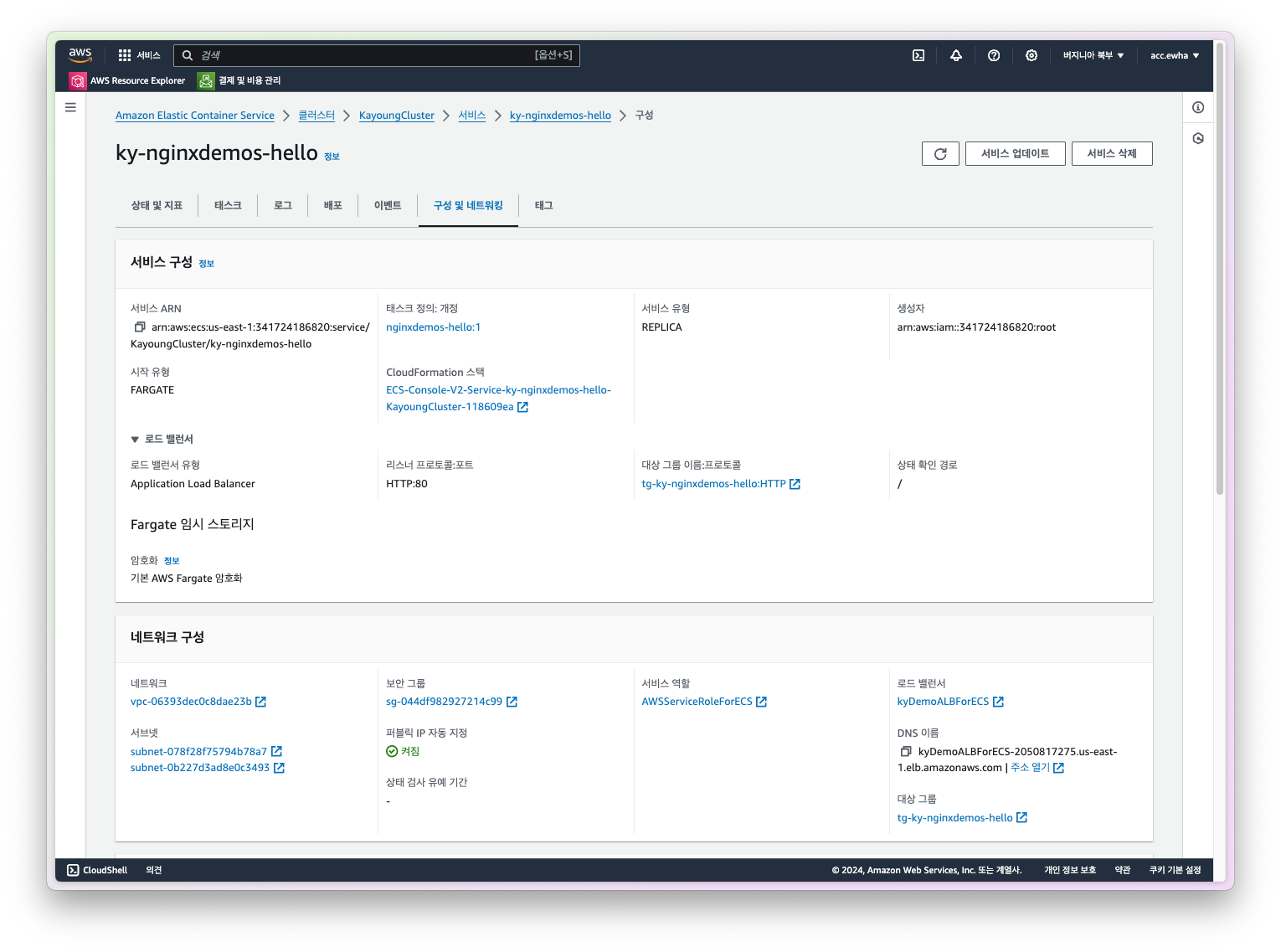This screenshot has width=1281, height=952.
Task: Click the 서비스 삭제 button
Action: pos(1112,154)
